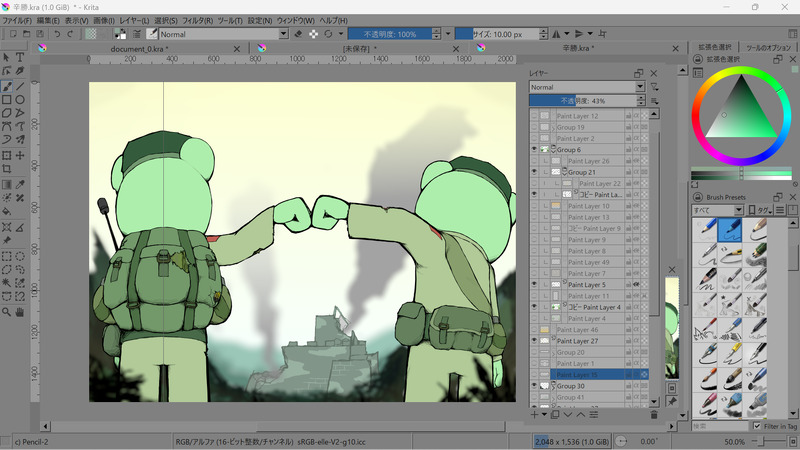Select the Freehand Brush tool
The image size is (800, 450).
pos(7,86)
